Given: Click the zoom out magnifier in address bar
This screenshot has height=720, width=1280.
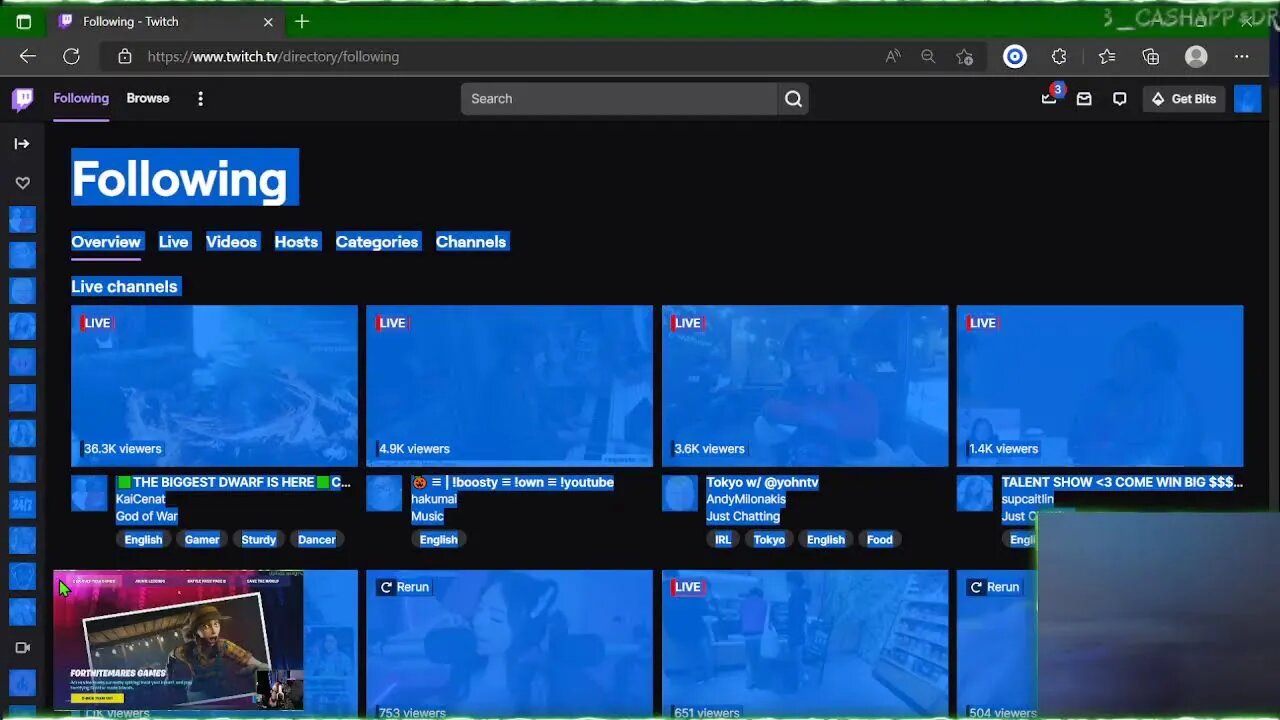Looking at the screenshot, I should pos(928,57).
